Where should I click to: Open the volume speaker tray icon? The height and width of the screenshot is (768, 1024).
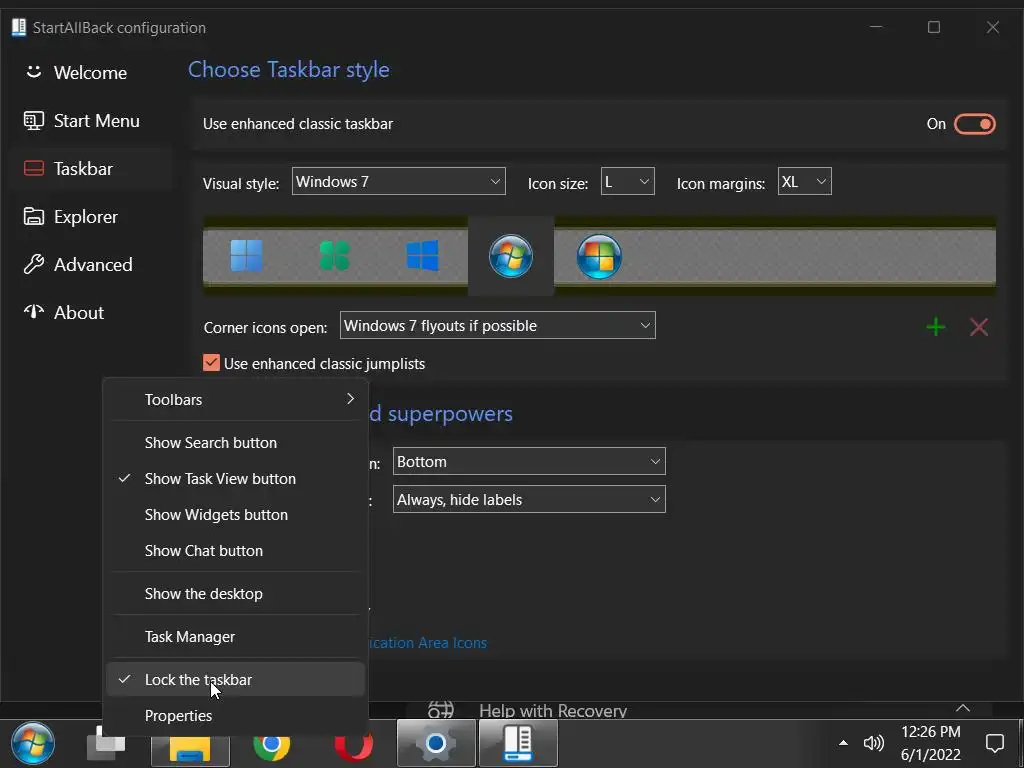(873, 743)
